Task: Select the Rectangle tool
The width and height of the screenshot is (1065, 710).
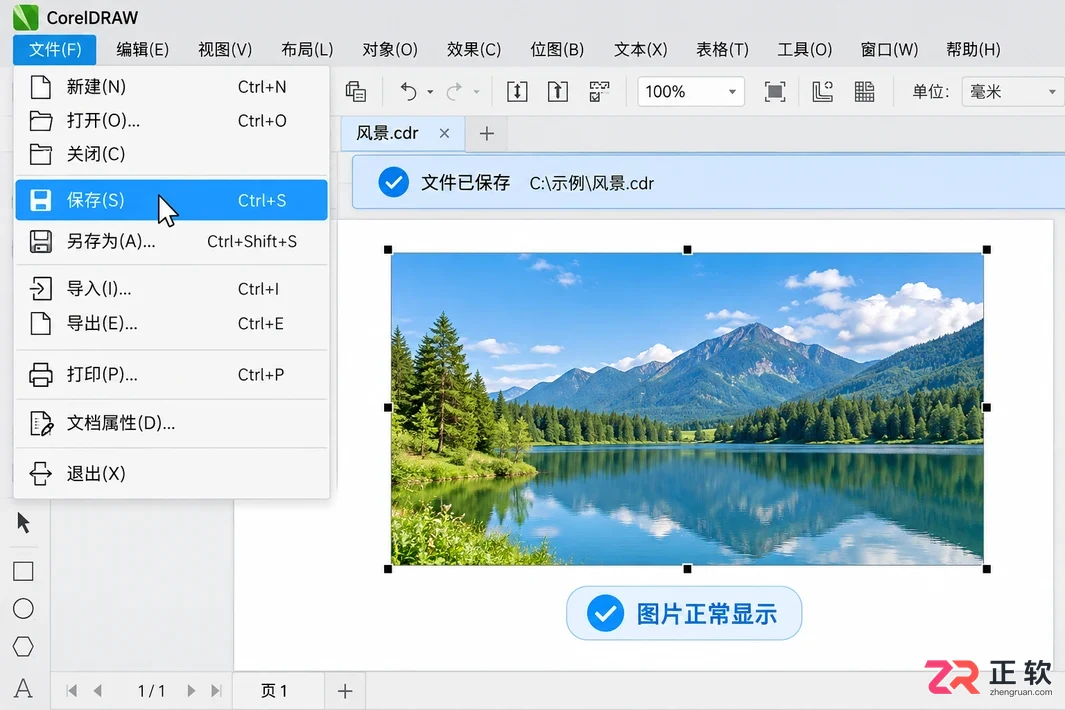Action: point(23,571)
